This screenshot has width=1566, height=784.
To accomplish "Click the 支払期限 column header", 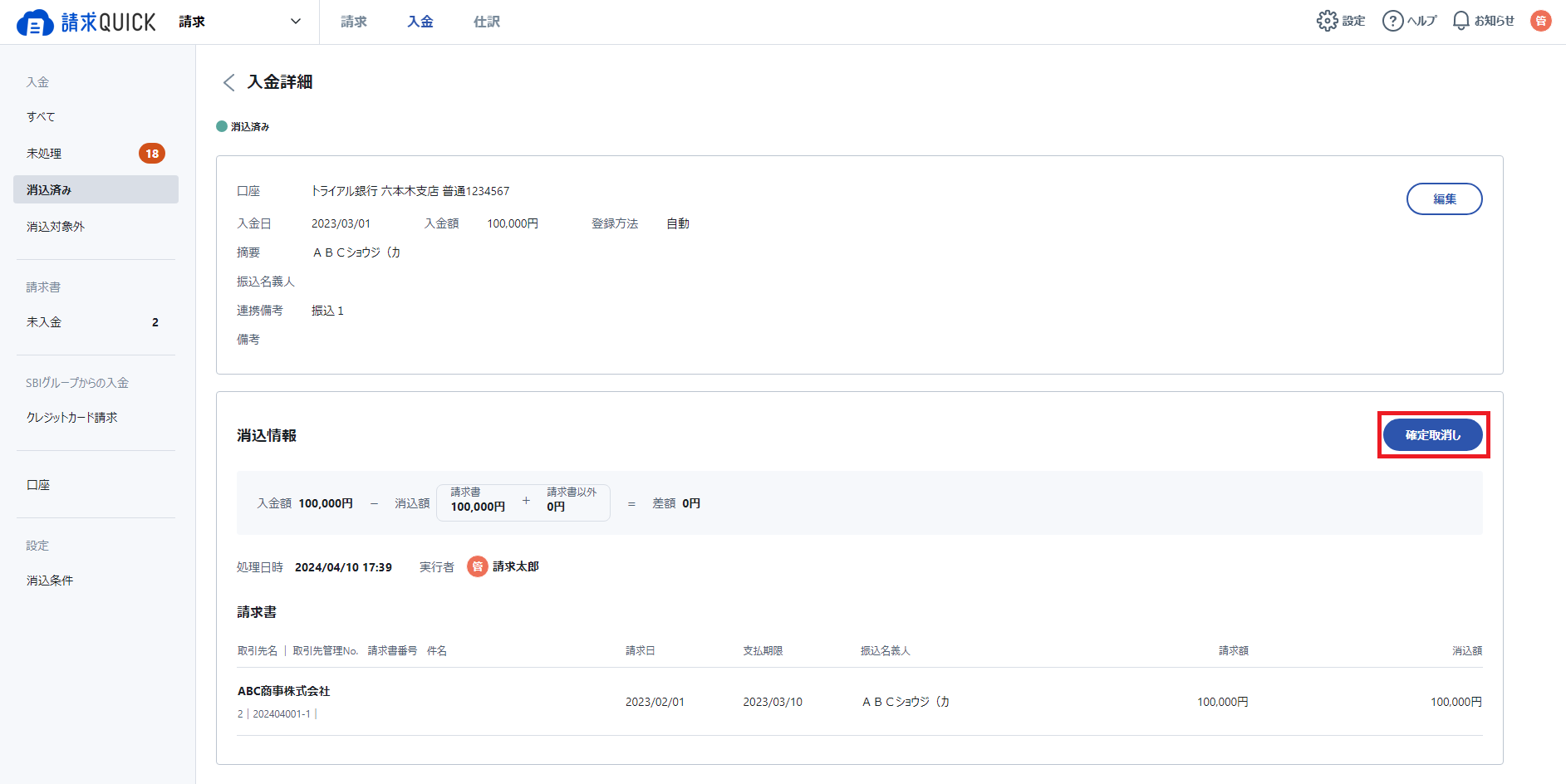I will tap(763, 651).
